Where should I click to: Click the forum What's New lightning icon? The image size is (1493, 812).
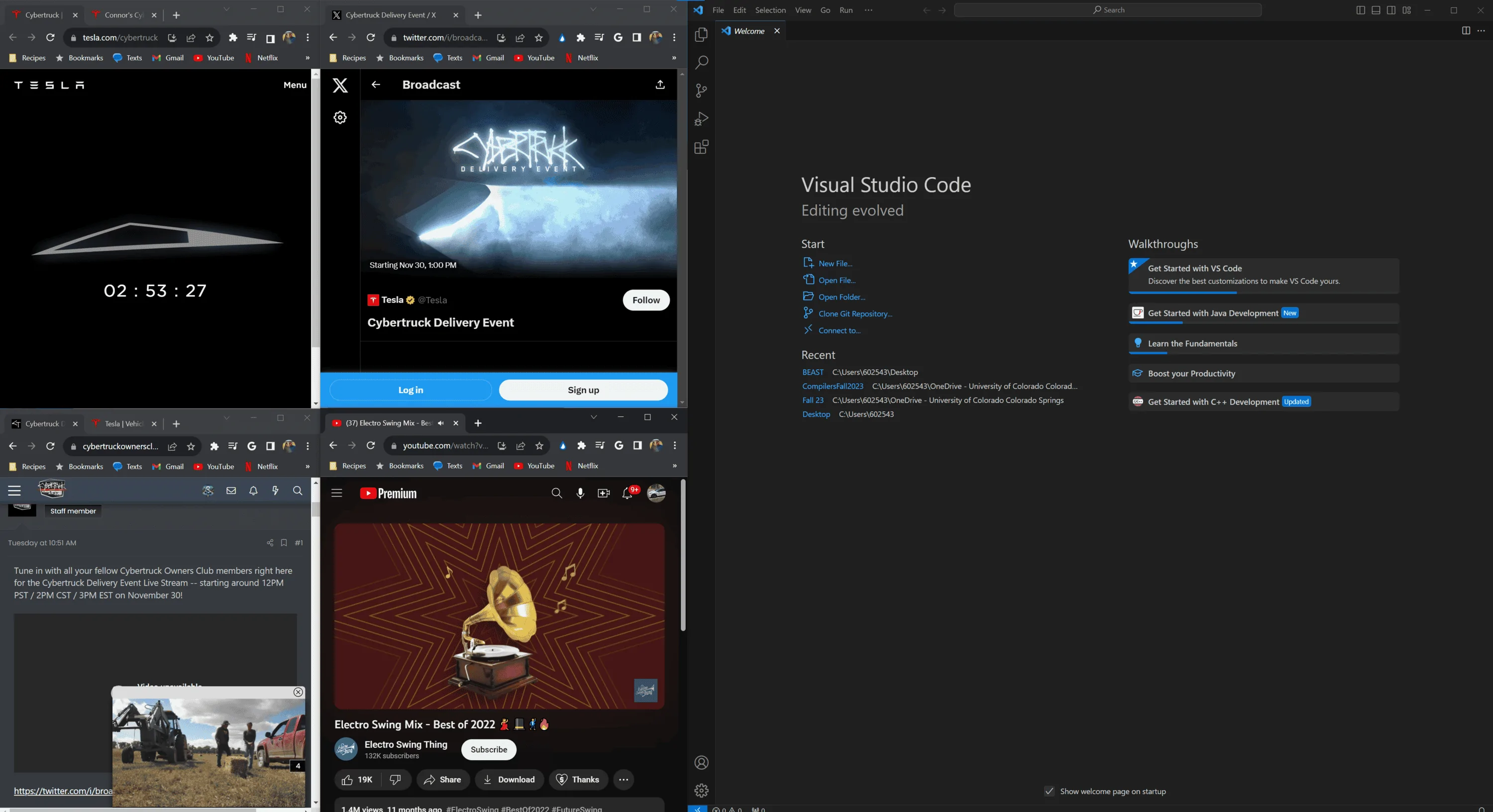coord(275,491)
